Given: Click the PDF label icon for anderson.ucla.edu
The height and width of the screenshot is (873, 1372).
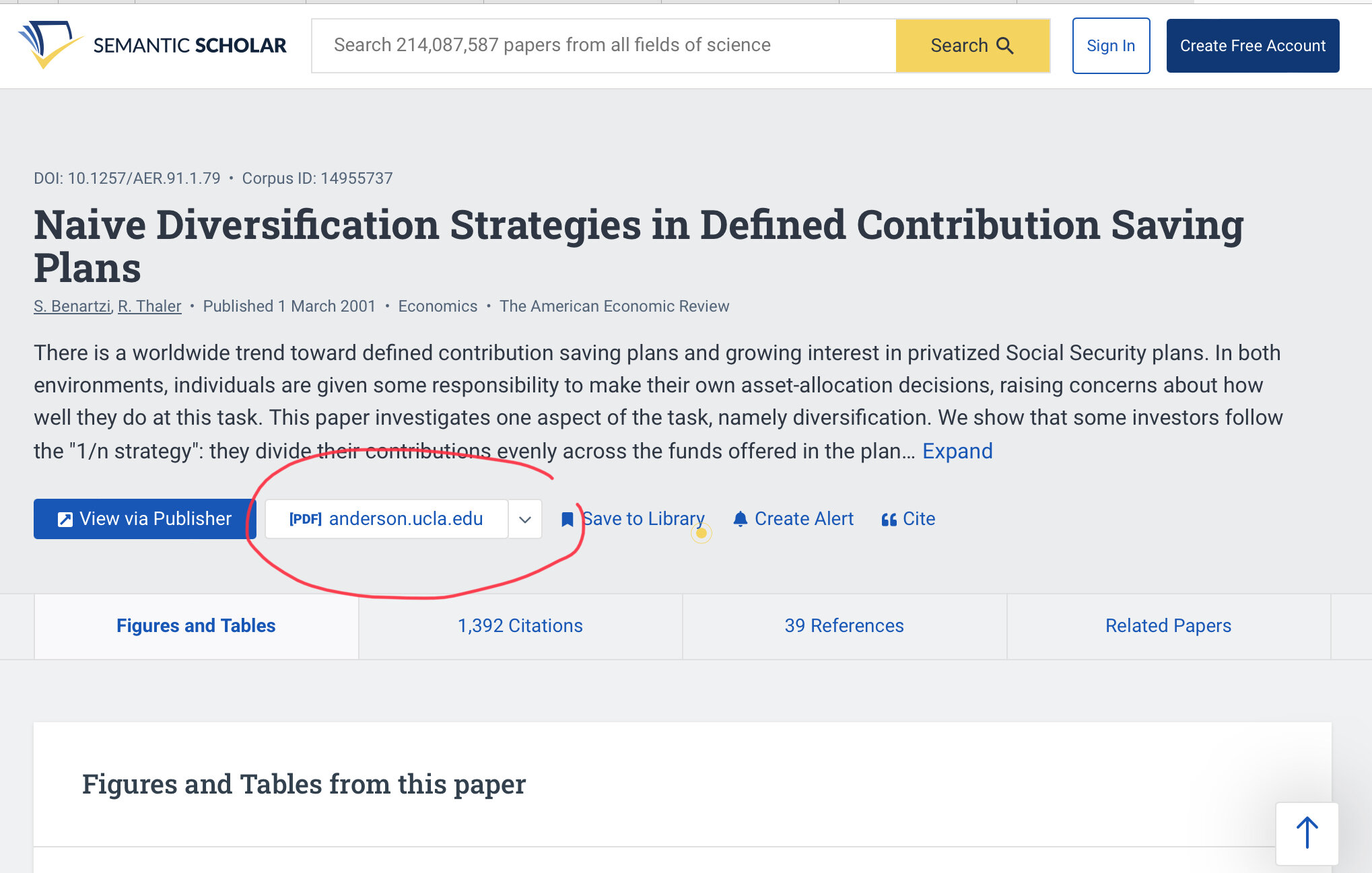Looking at the screenshot, I should coord(305,519).
